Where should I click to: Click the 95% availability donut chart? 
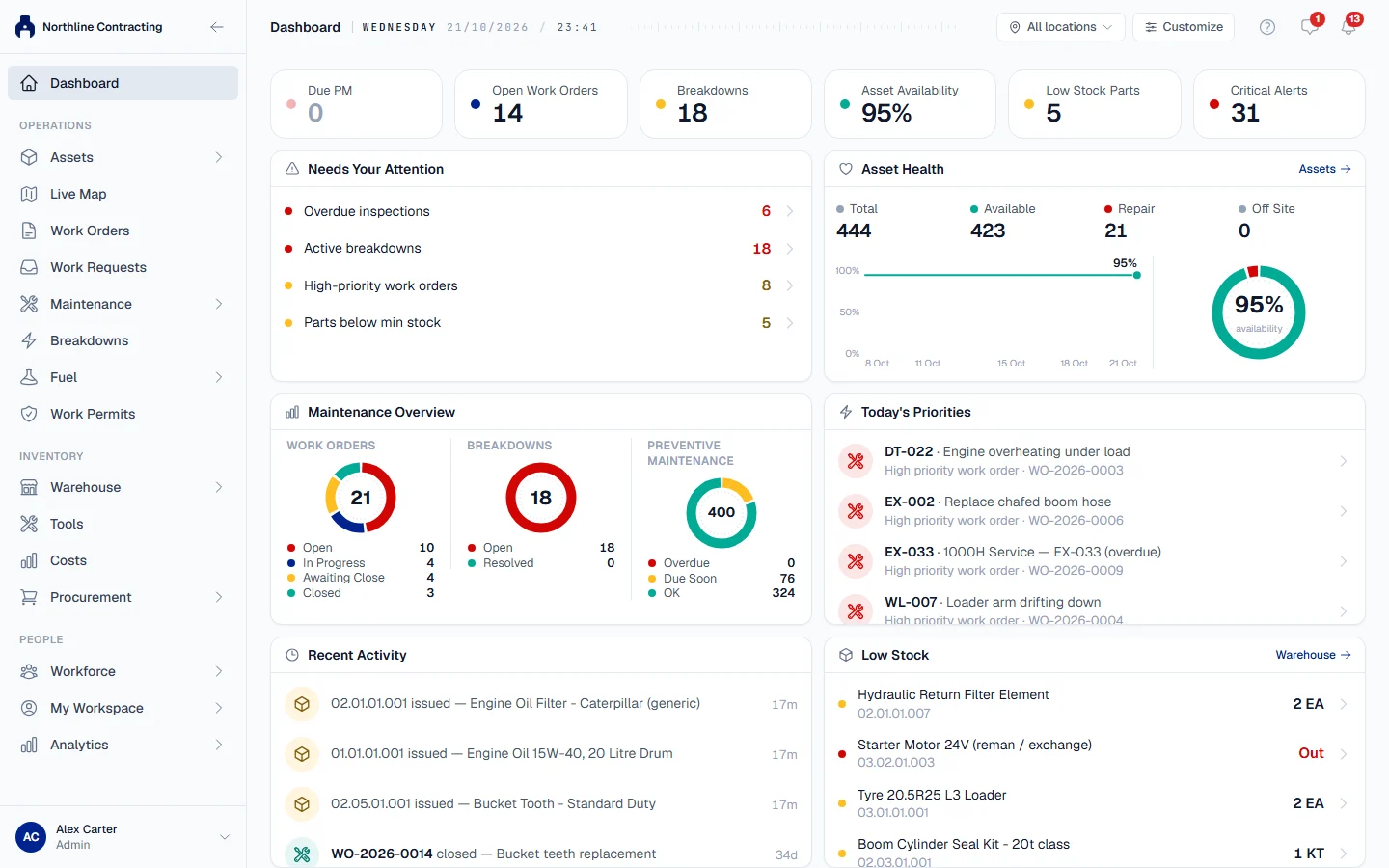[x=1259, y=312]
